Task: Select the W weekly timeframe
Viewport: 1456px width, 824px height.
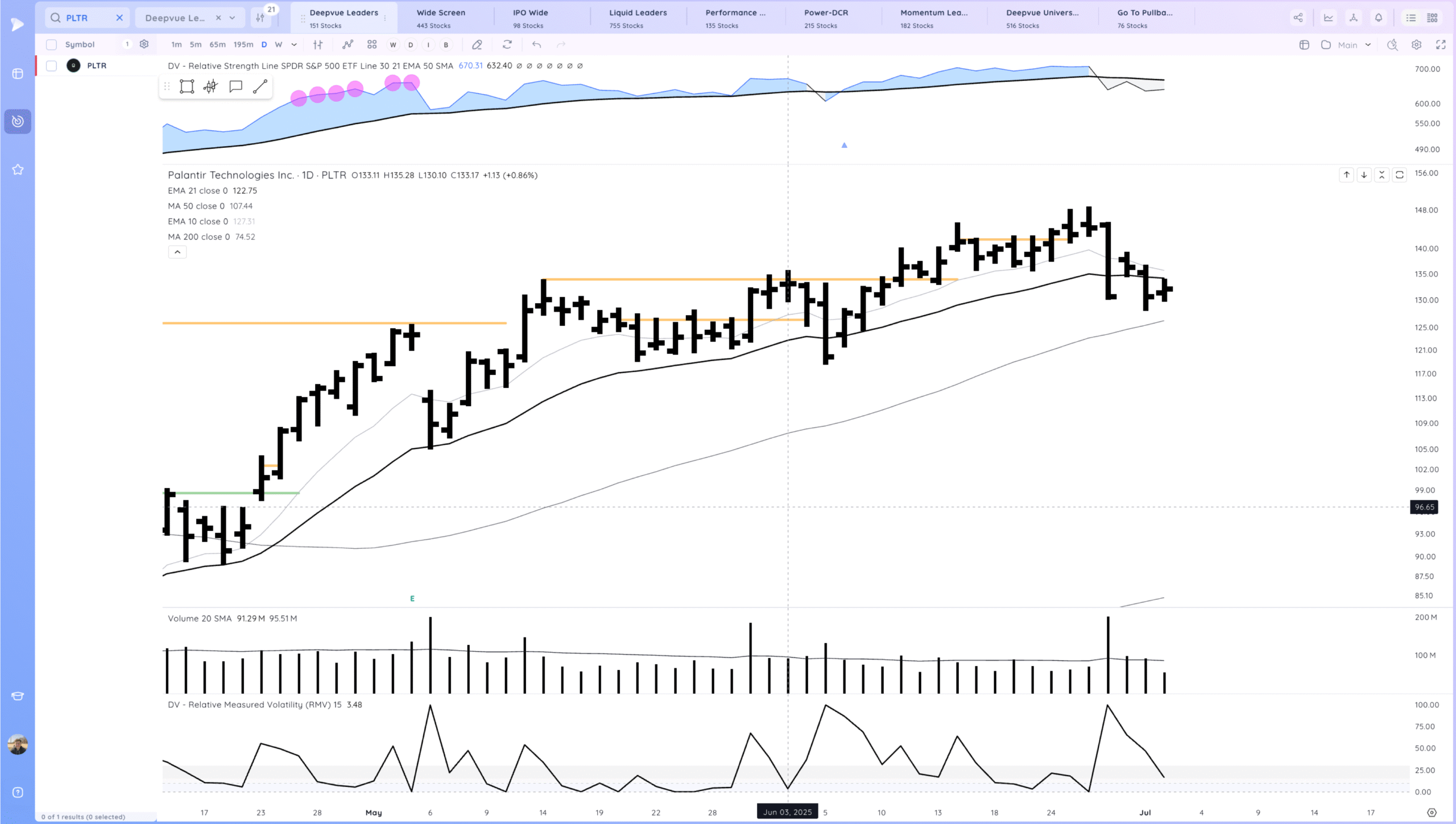Action: pos(278,44)
